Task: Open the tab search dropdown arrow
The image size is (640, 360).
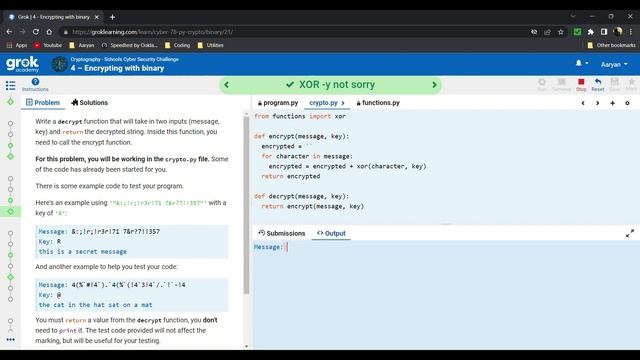Action: pyautogui.click(x=573, y=16)
